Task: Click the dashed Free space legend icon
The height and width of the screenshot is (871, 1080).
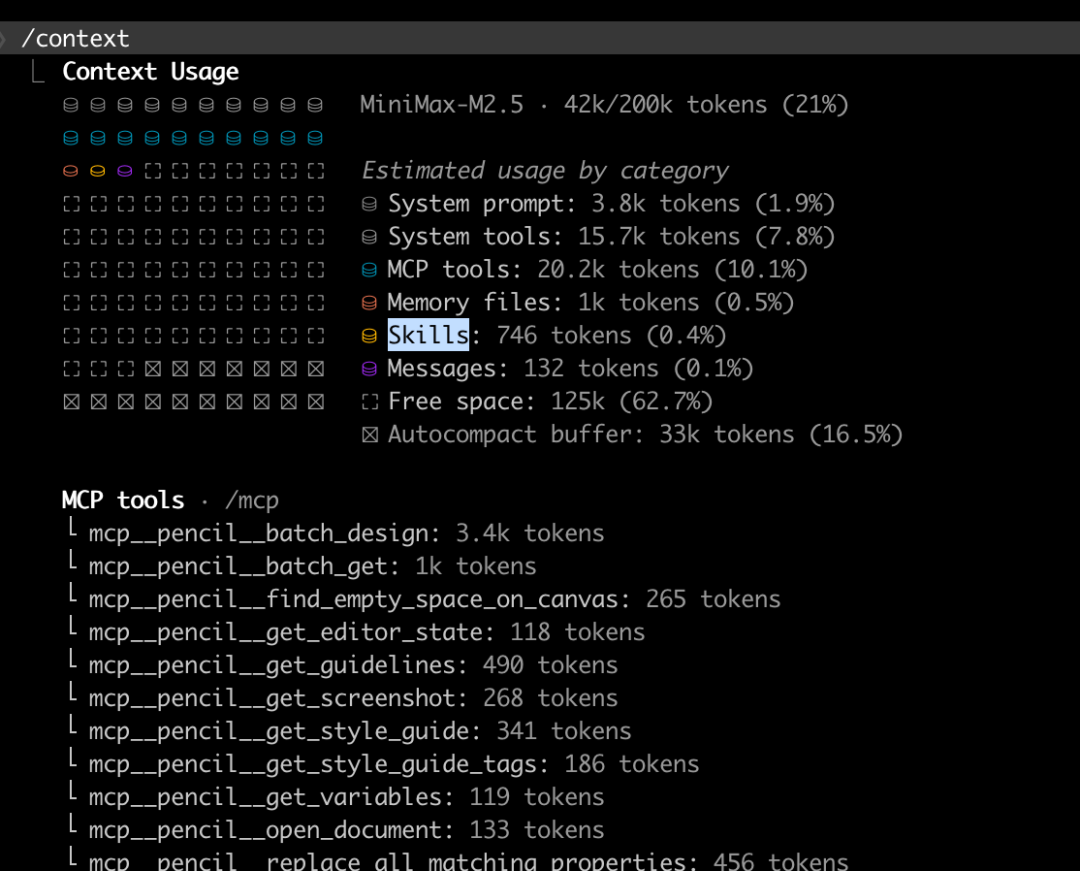Action: pos(369,402)
